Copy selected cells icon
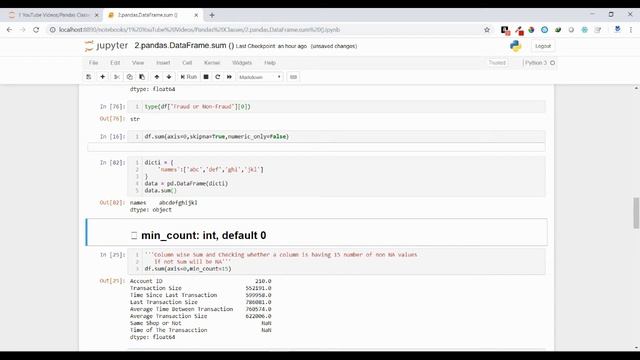 pos(129,77)
